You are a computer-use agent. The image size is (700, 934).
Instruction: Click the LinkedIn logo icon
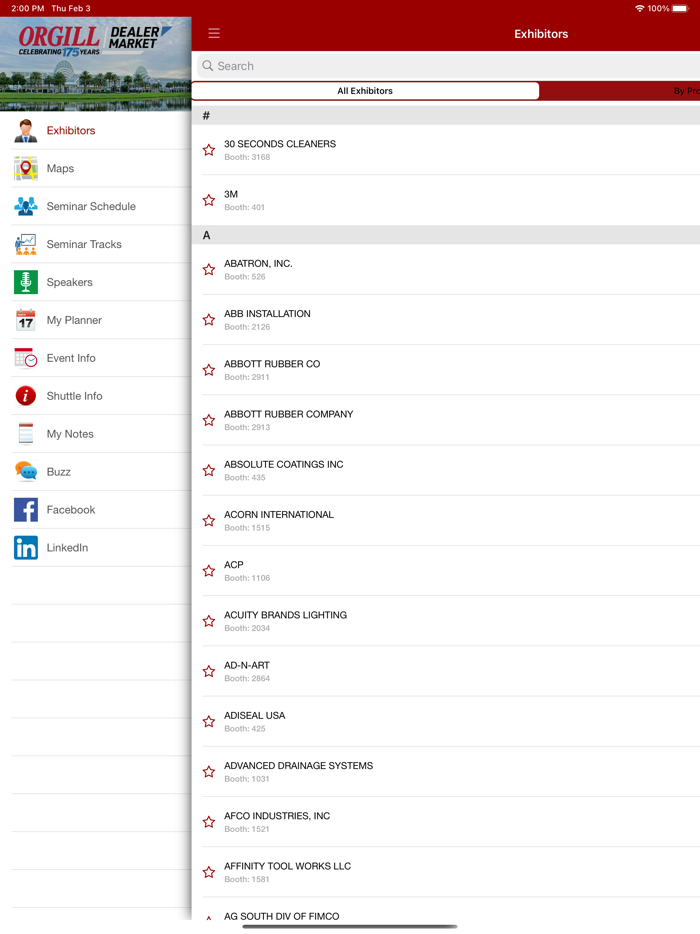click(26, 547)
